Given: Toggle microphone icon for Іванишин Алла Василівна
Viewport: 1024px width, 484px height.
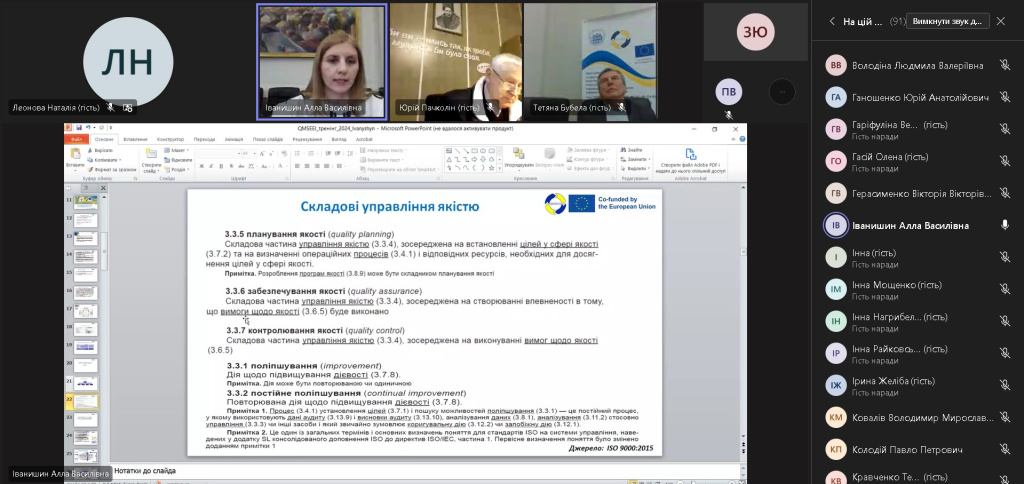Looking at the screenshot, I should (1004, 226).
